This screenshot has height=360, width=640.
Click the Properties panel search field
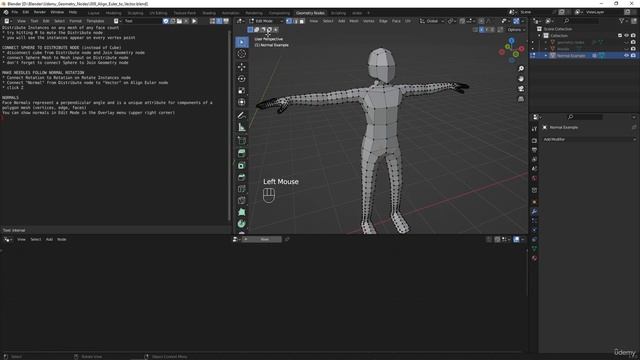(x=585, y=117)
